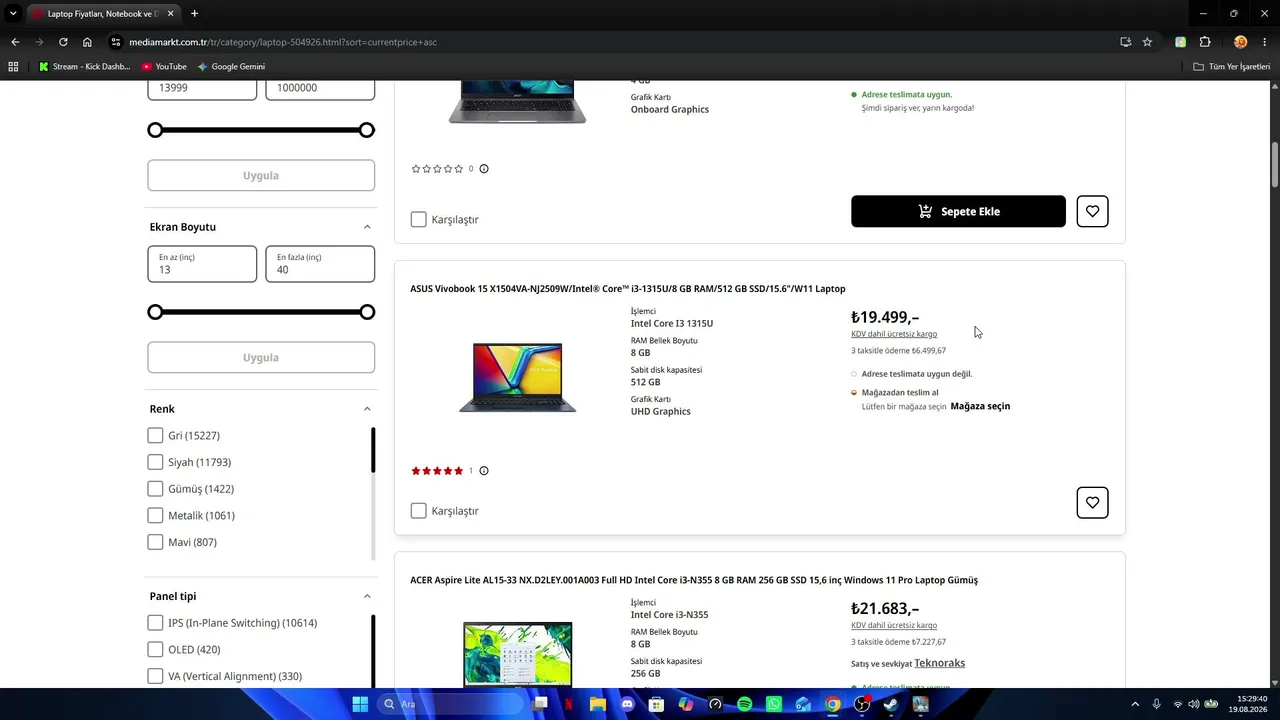Tick the Siyah color filter
Viewport: 1280px width, 720px height.
[155, 462]
